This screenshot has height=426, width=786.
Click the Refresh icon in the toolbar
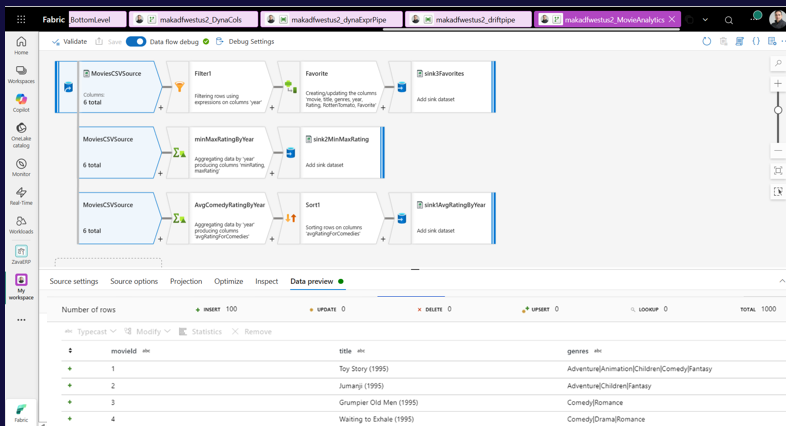(x=706, y=41)
